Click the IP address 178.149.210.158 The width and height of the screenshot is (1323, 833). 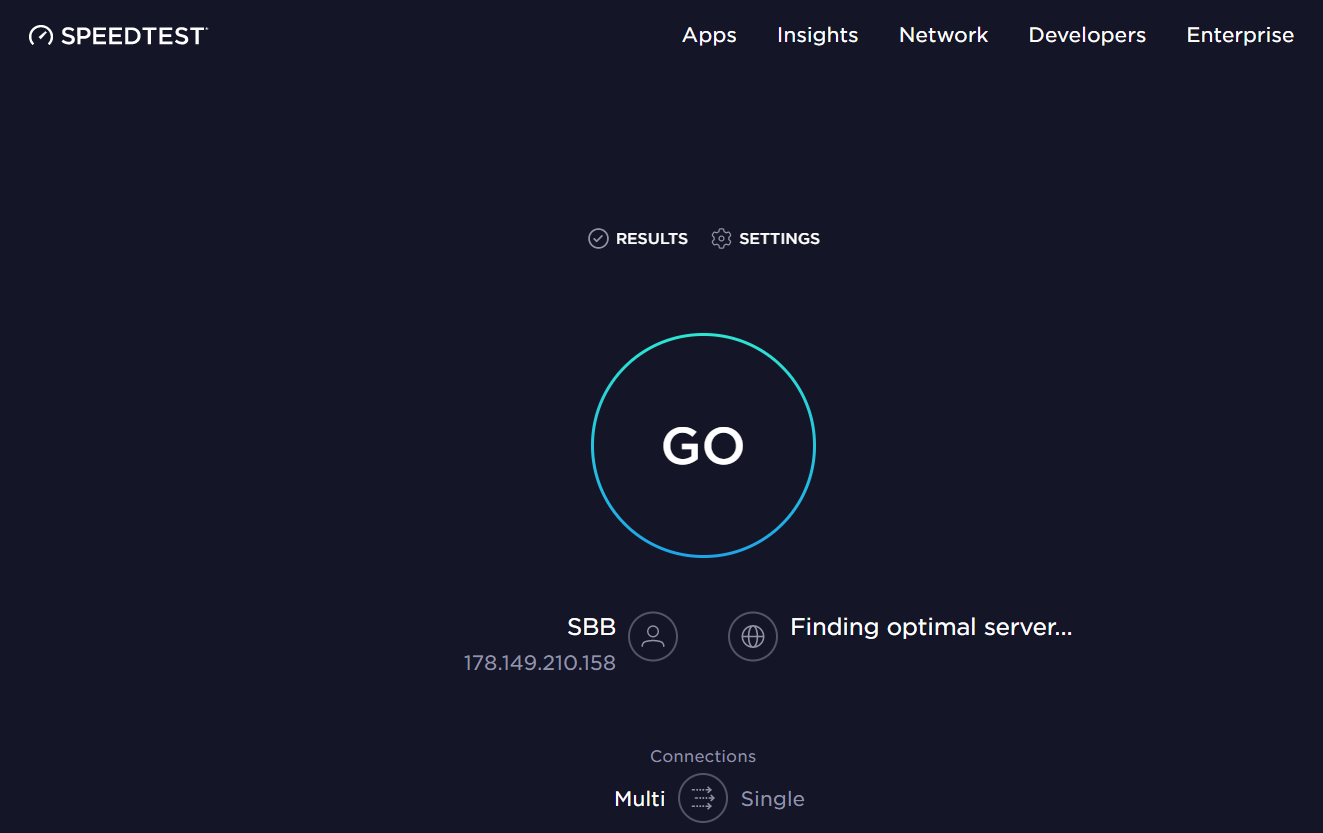coord(539,662)
